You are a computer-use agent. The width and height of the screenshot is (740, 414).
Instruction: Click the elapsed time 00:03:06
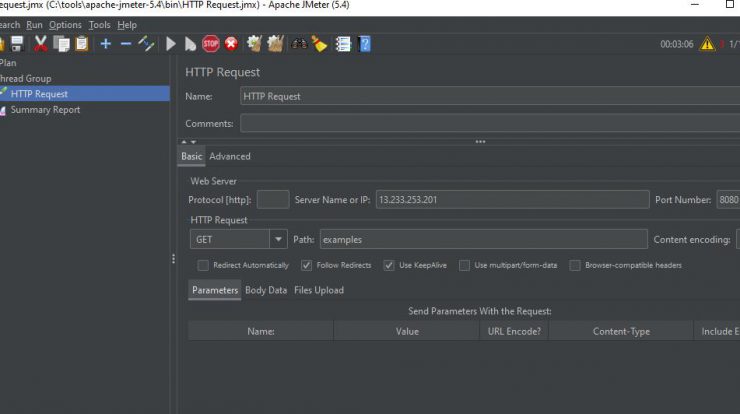point(676,44)
